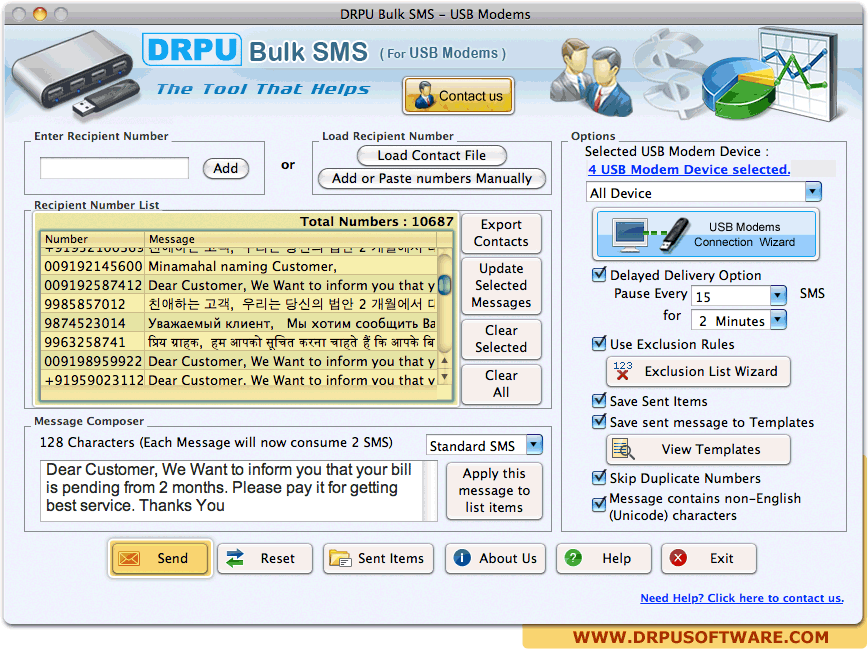Click the Message column header

[x=291, y=239]
